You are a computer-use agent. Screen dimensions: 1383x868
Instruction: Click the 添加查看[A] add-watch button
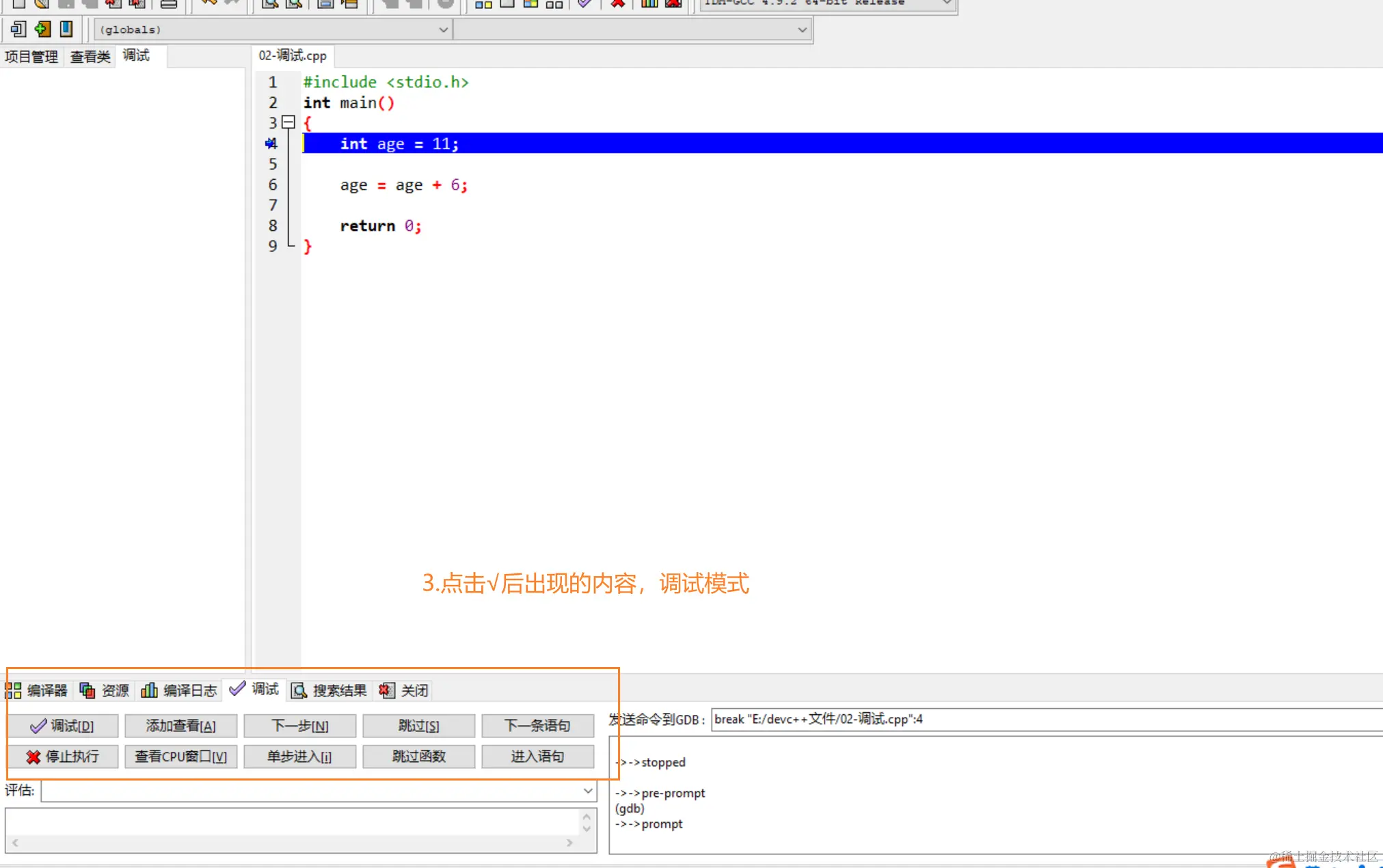[x=180, y=726]
